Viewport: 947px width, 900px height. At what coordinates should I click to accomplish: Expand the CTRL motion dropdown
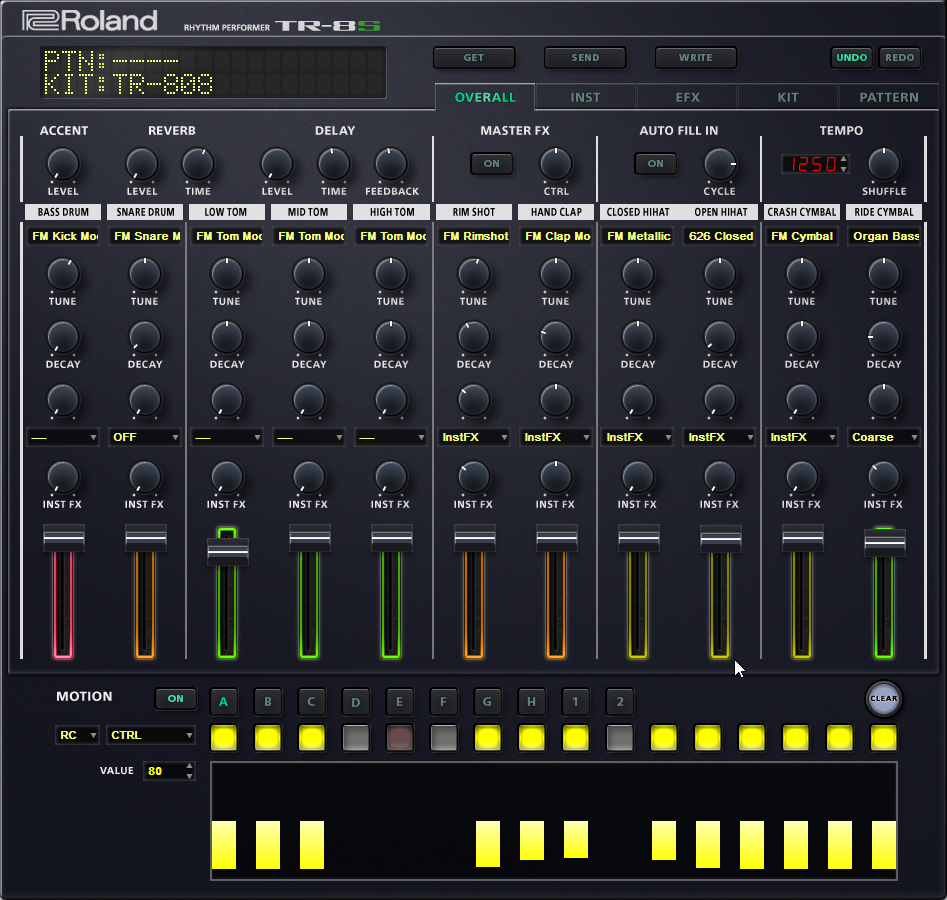(x=150, y=735)
